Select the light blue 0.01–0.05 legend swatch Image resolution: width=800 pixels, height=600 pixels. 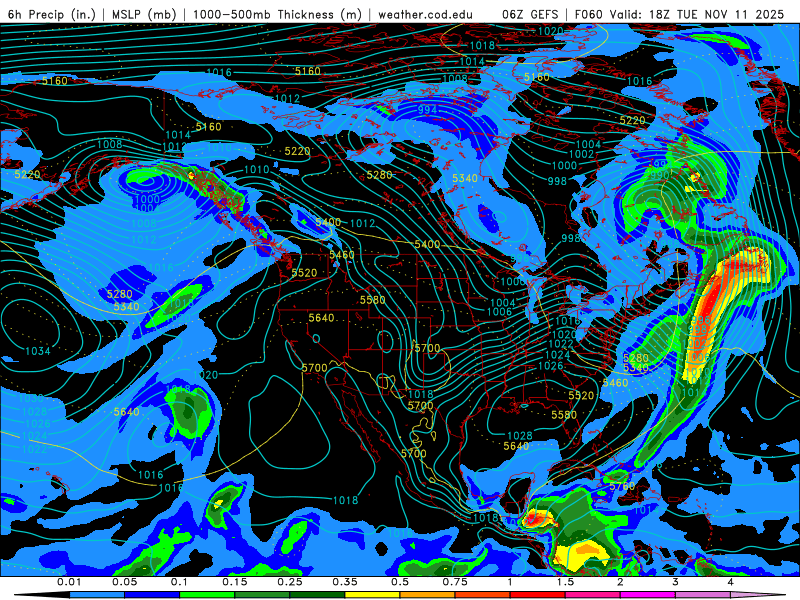coord(97,595)
